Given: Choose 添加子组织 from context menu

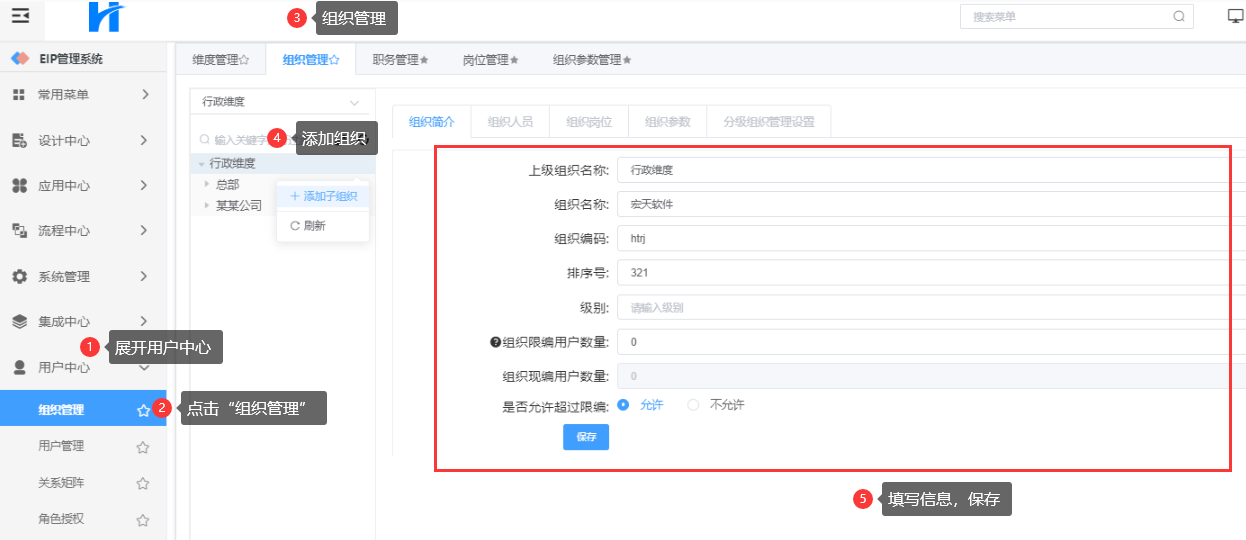Looking at the screenshot, I should click(x=323, y=197).
